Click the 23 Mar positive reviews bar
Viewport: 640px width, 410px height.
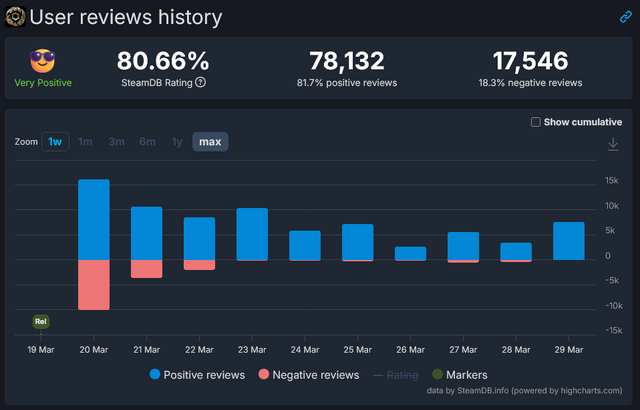[252, 234]
